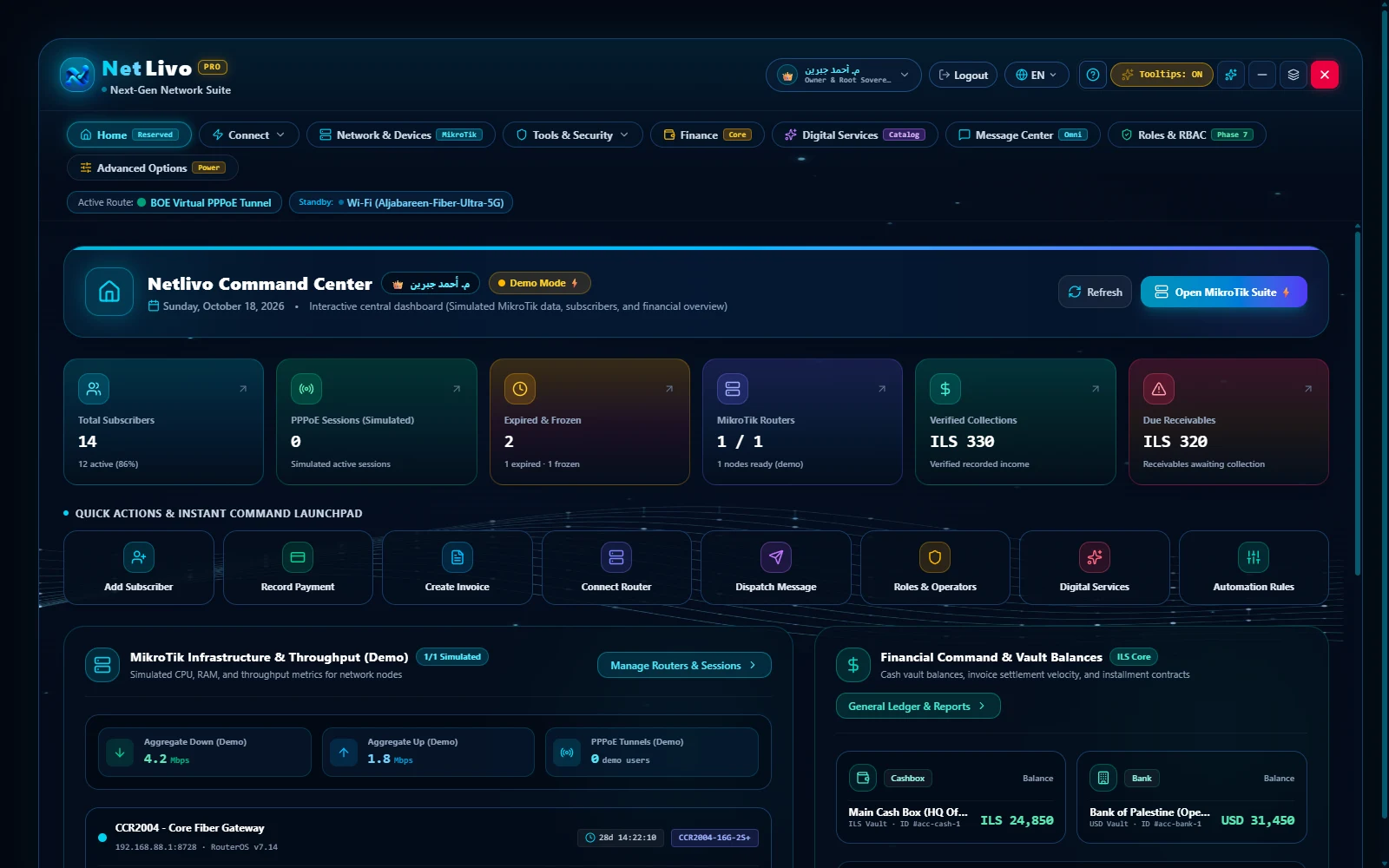Viewport: 1389px width, 868px height.
Task: Switch to the Message Center tab
Action: click(1023, 135)
